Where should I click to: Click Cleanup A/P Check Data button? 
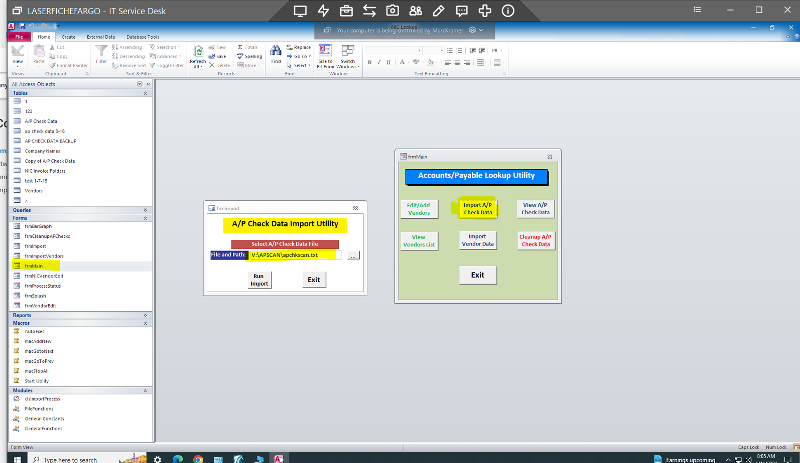tap(536, 240)
